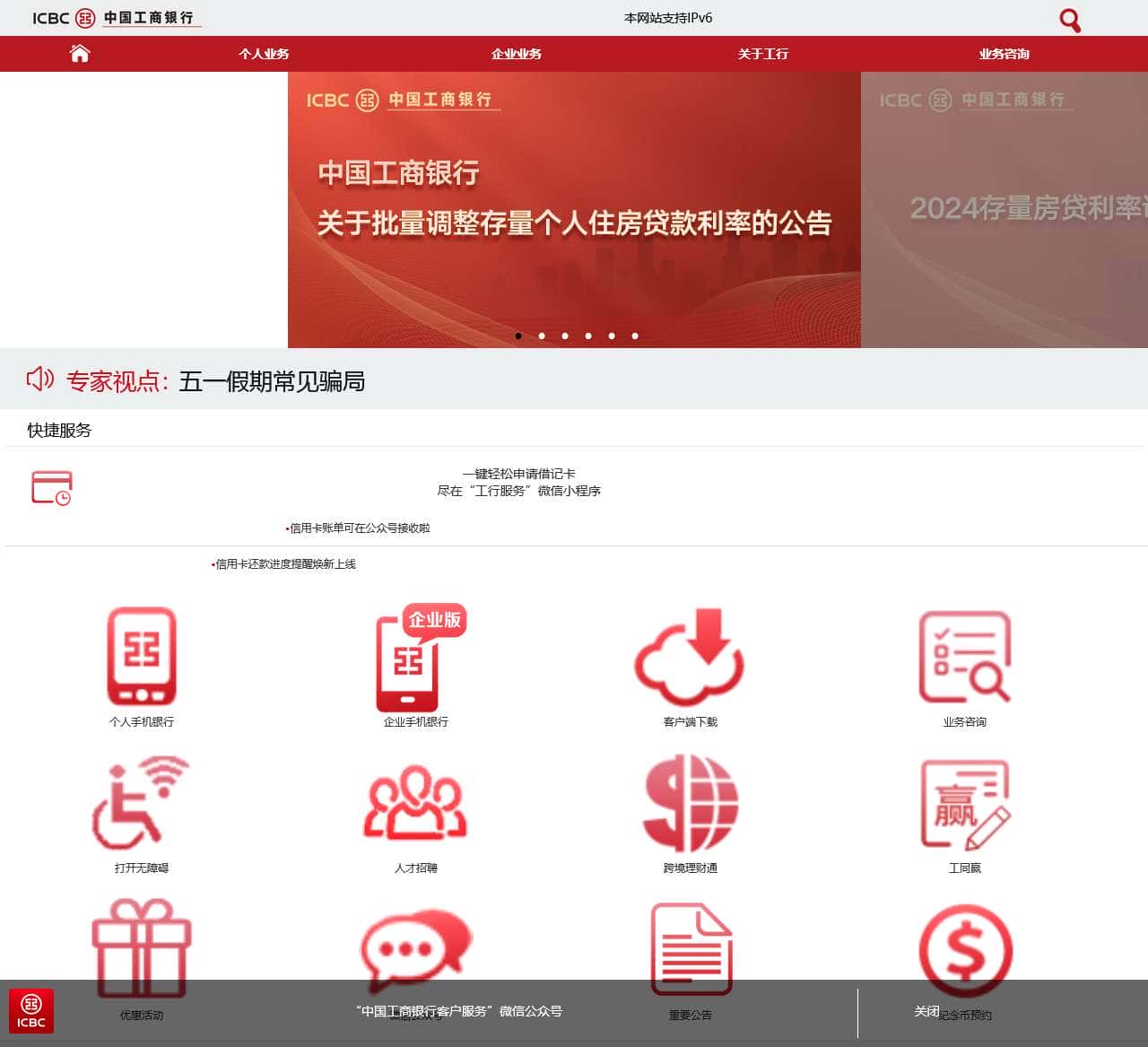This screenshot has height=1047, width=1148.
Task: Open the 业务咨询 navigation menu item
Action: click(1004, 54)
